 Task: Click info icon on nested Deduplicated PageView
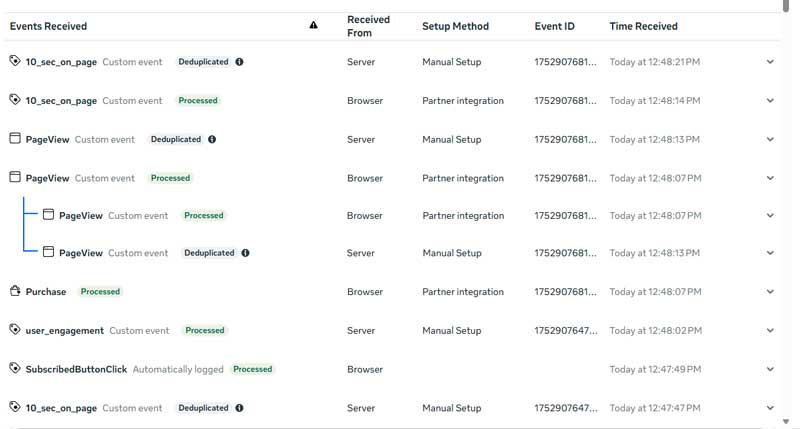pos(245,253)
